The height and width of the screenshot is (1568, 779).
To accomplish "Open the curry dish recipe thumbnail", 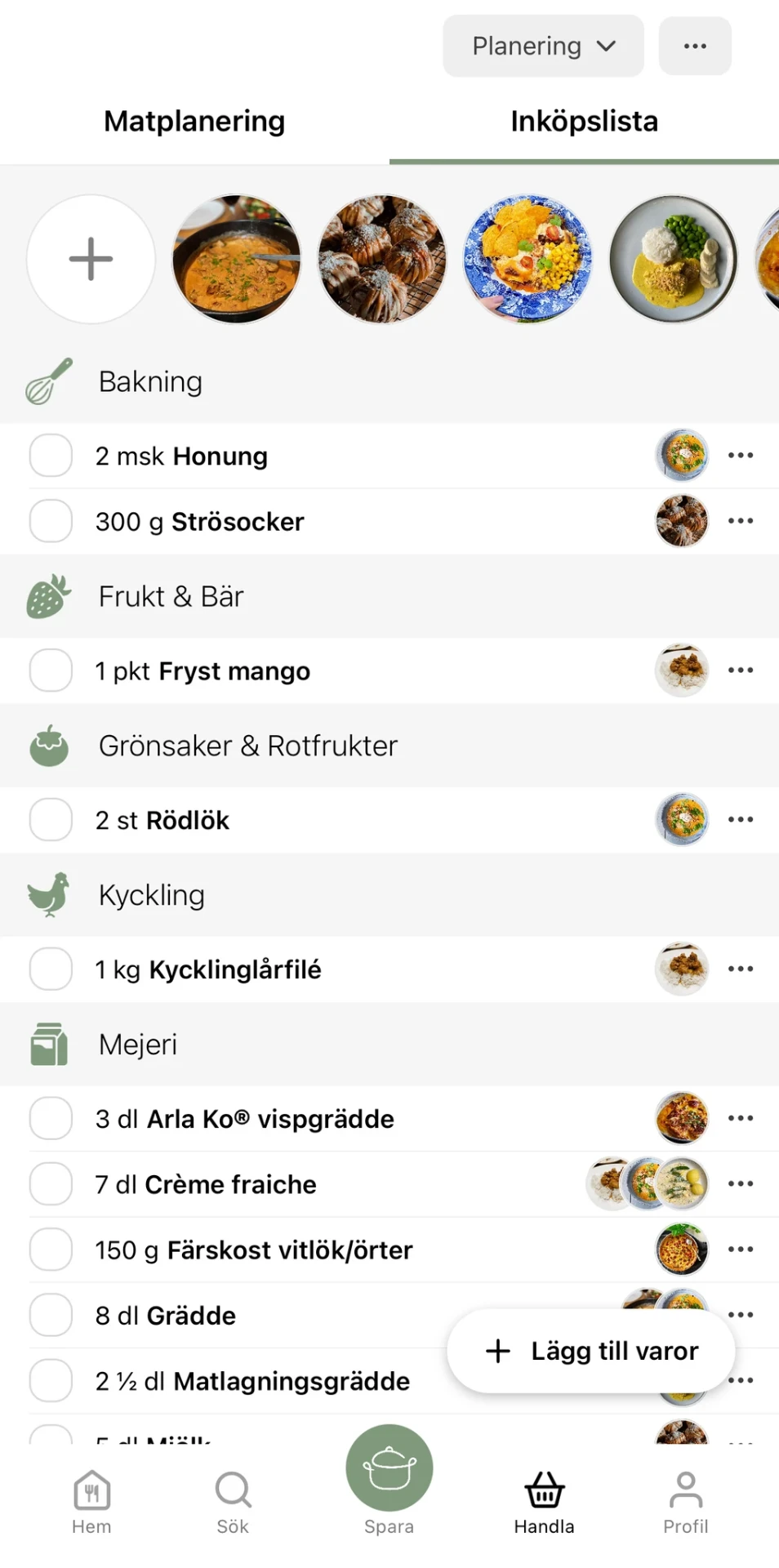I will tap(674, 258).
